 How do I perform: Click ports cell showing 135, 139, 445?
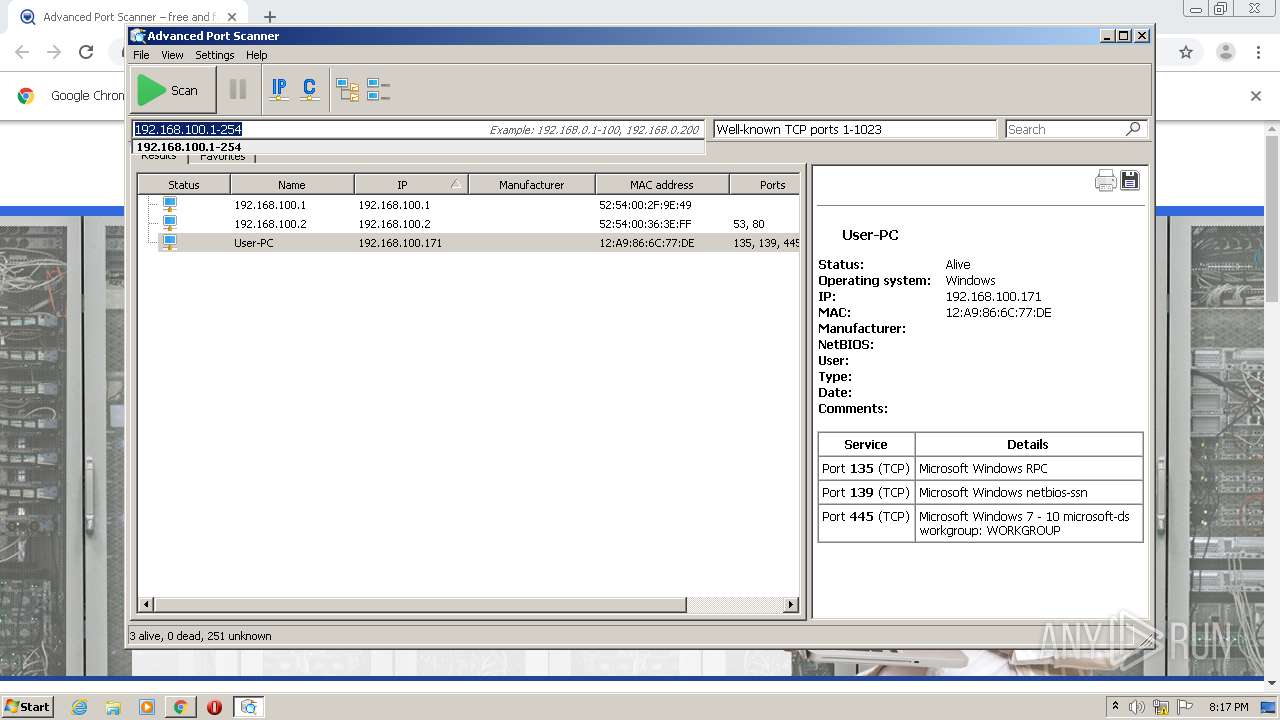766,243
